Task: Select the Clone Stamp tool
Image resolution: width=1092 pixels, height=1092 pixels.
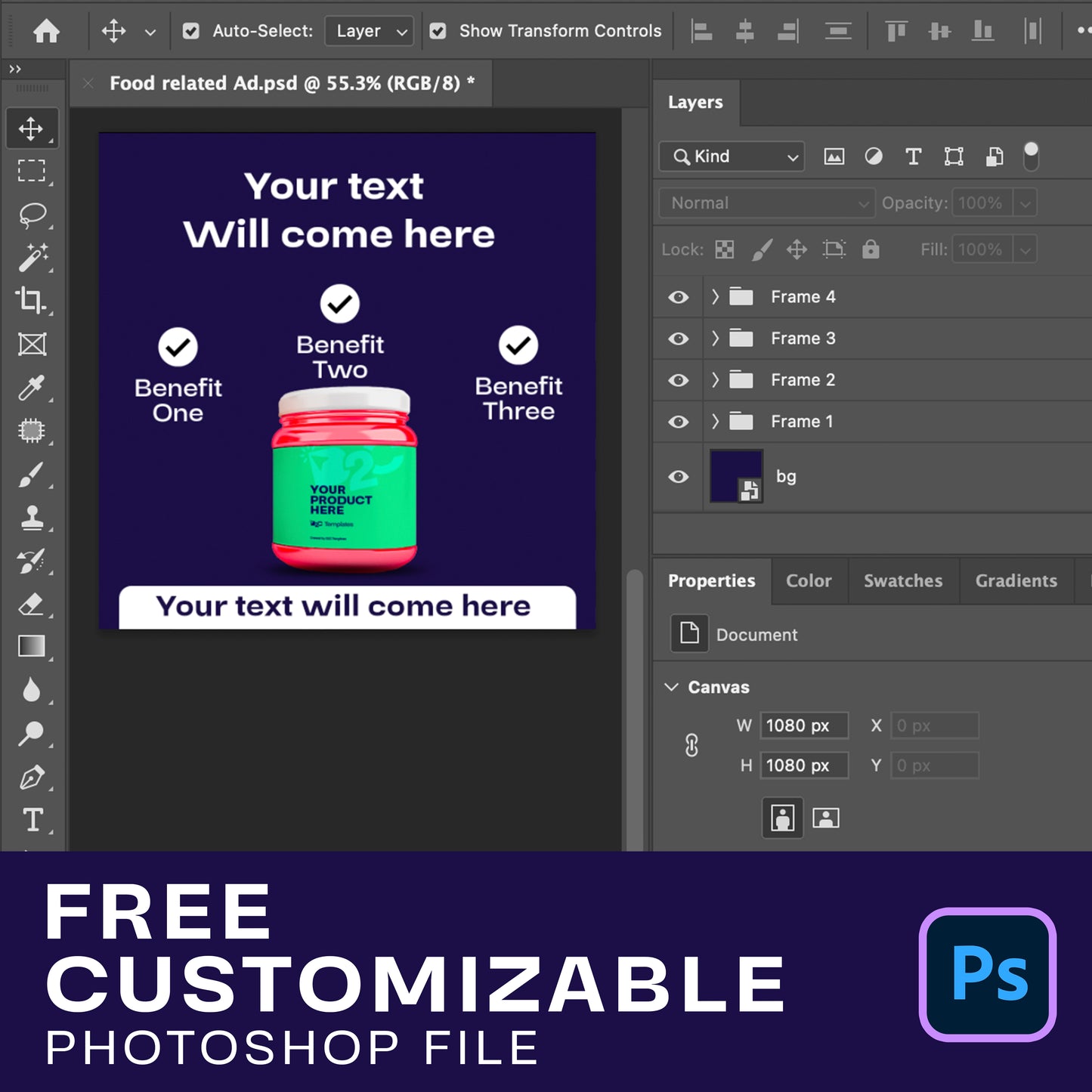Action: point(32,518)
